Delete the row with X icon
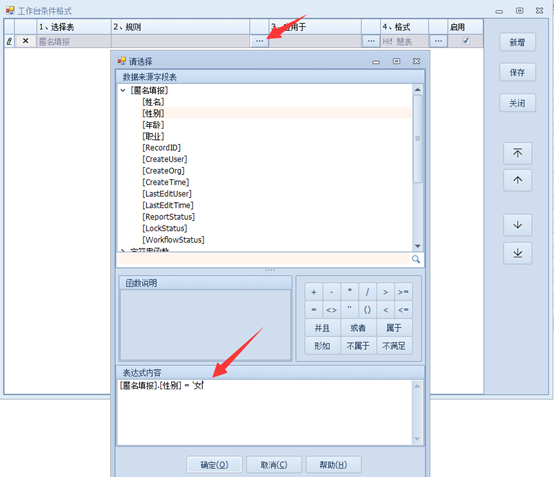 (25, 41)
